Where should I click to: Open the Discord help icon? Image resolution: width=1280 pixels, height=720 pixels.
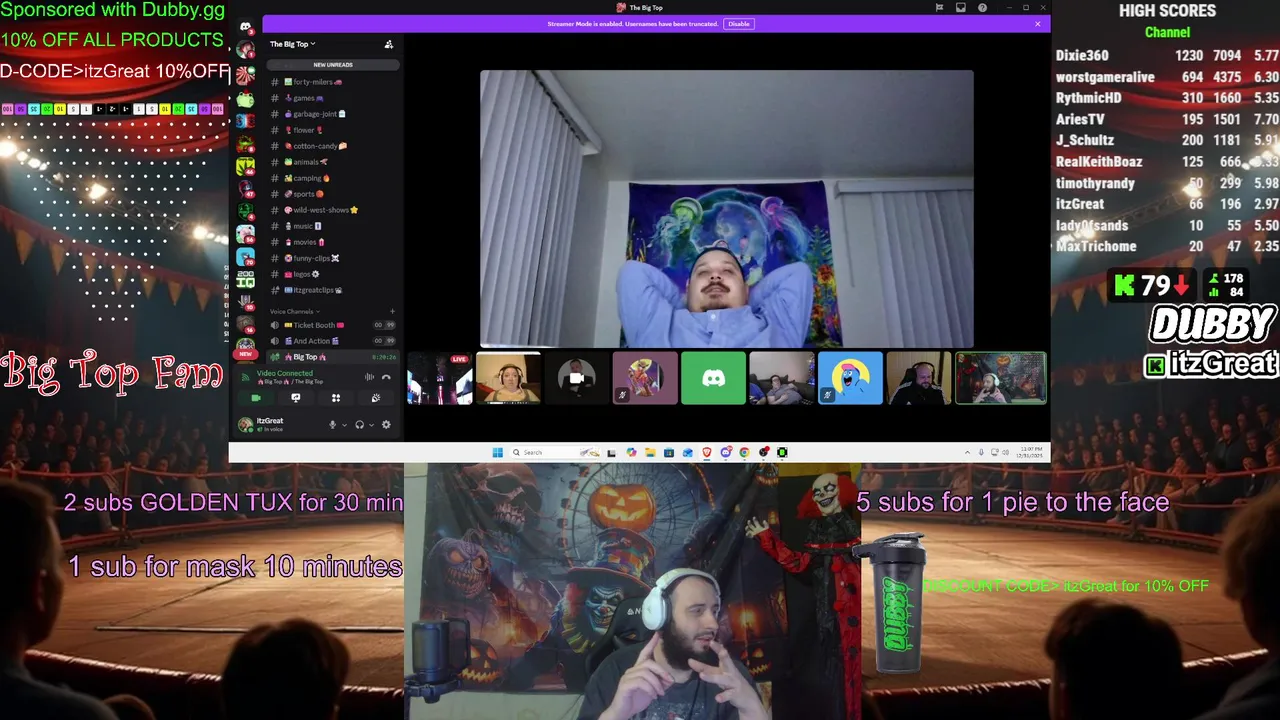[x=982, y=8]
